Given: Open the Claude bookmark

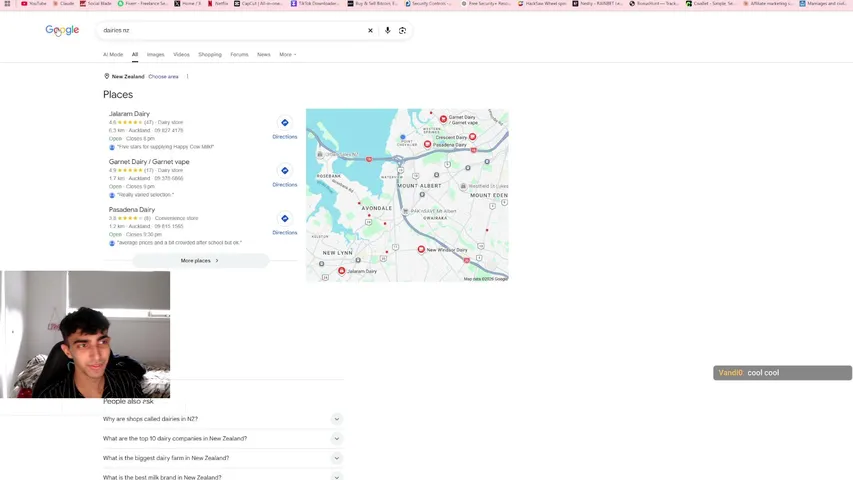Looking at the screenshot, I should (x=64, y=3).
